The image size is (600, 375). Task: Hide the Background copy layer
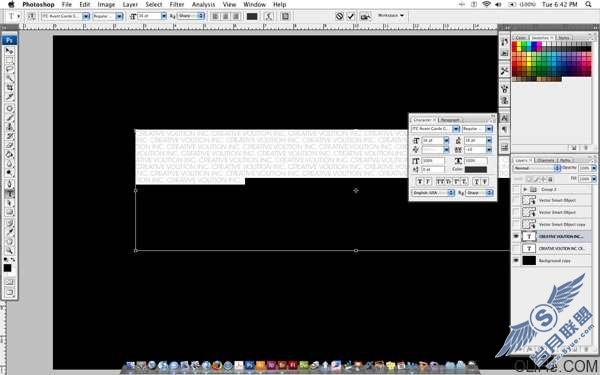coord(516,260)
